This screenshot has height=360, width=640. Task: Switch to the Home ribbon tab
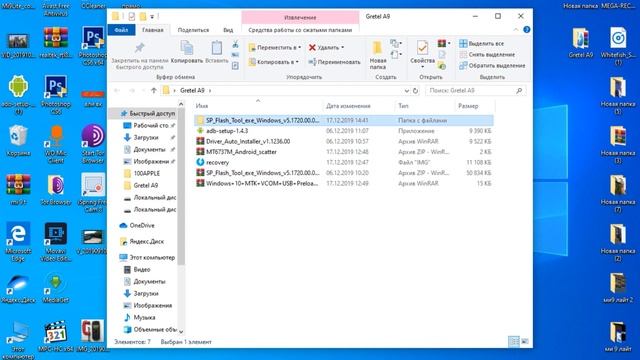153,30
